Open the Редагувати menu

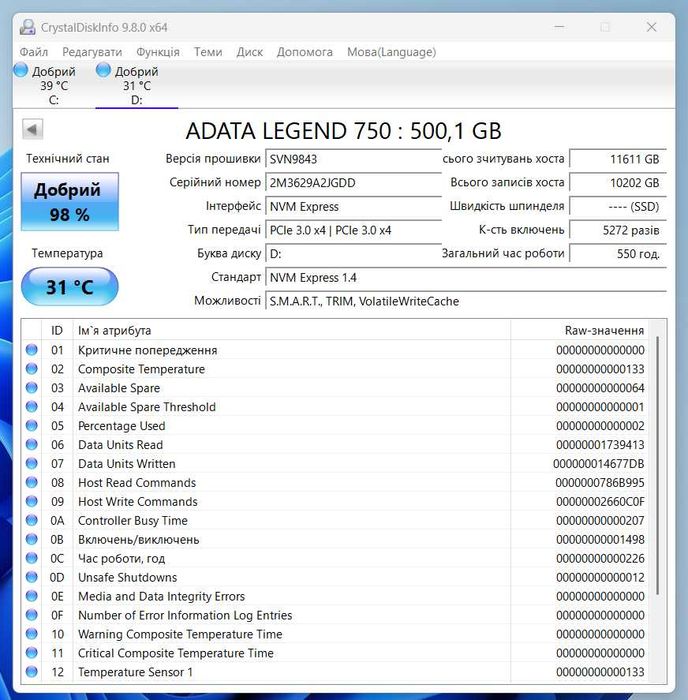(92, 52)
